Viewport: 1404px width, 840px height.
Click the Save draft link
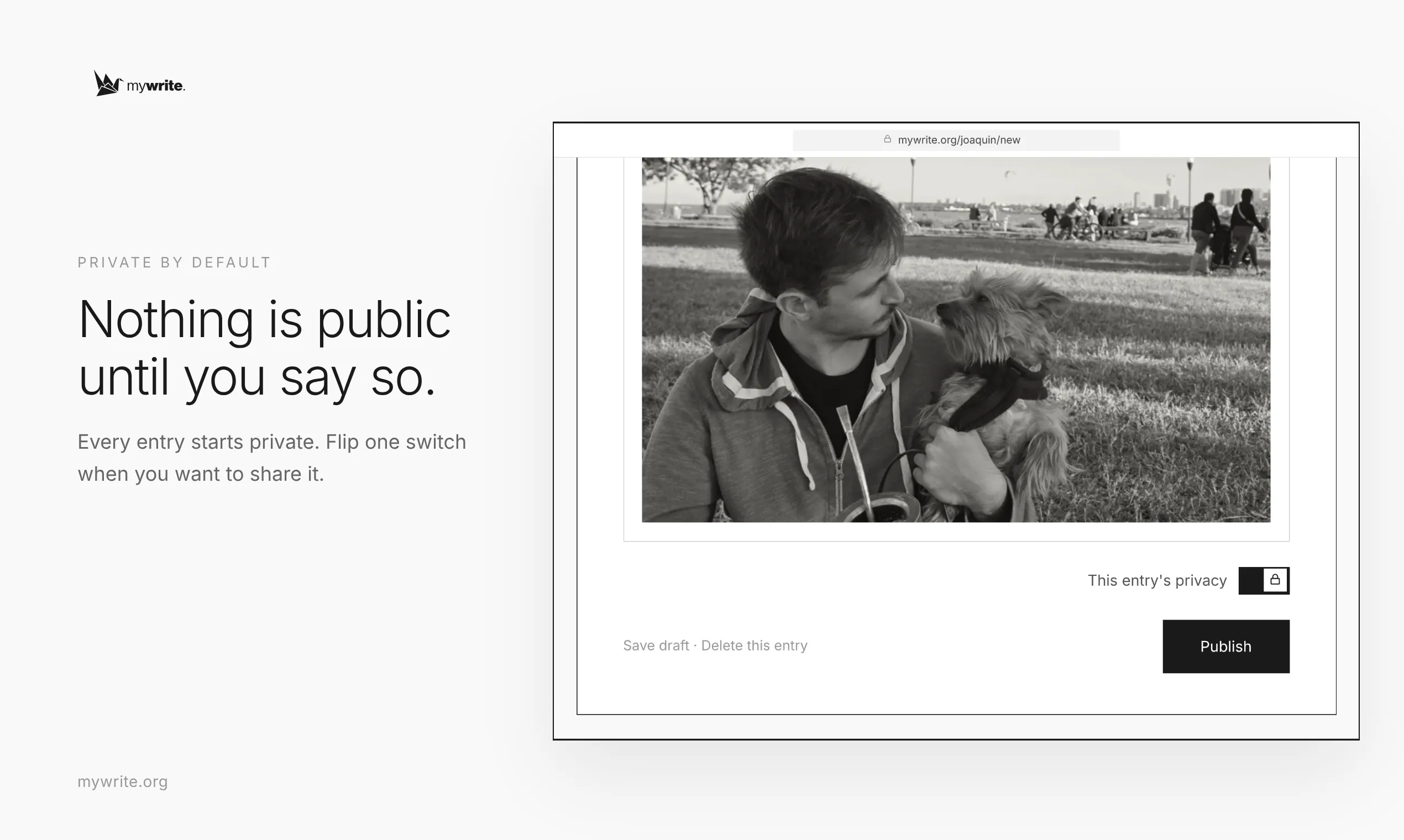[x=656, y=645]
